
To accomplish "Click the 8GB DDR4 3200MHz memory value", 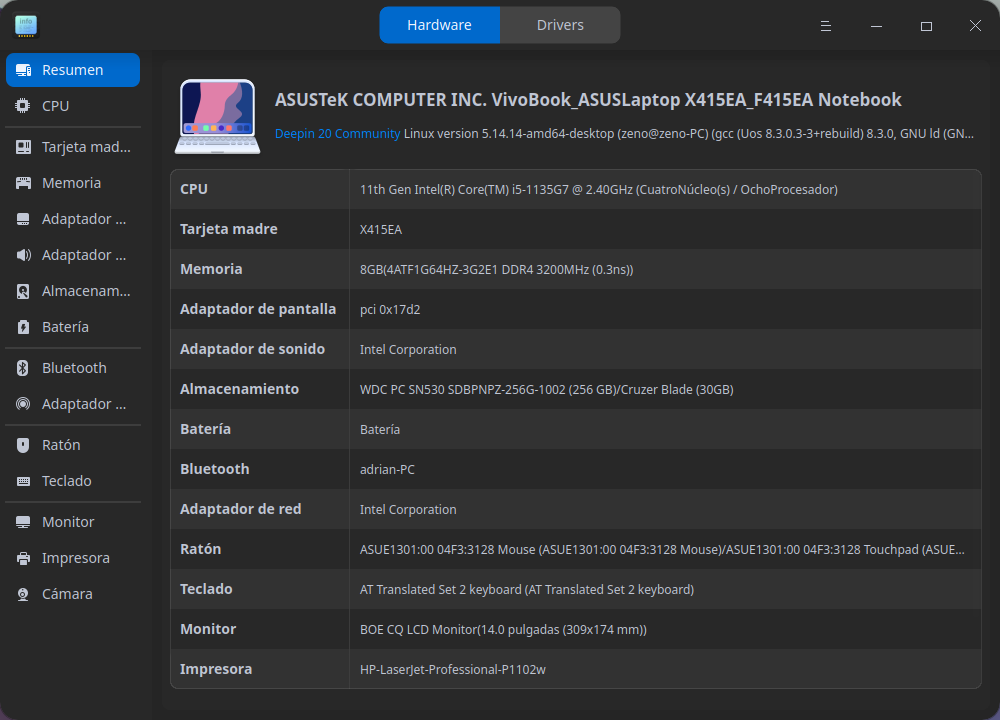I will (x=496, y=270).
